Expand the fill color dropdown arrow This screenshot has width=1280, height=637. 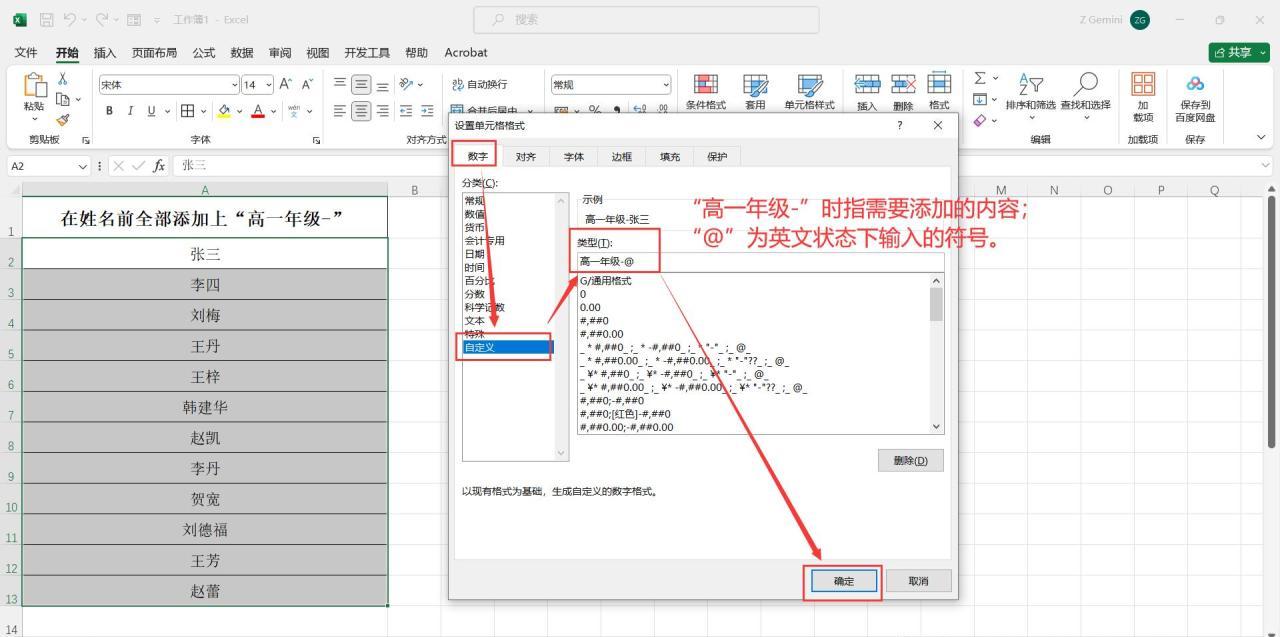click(240, 111)
